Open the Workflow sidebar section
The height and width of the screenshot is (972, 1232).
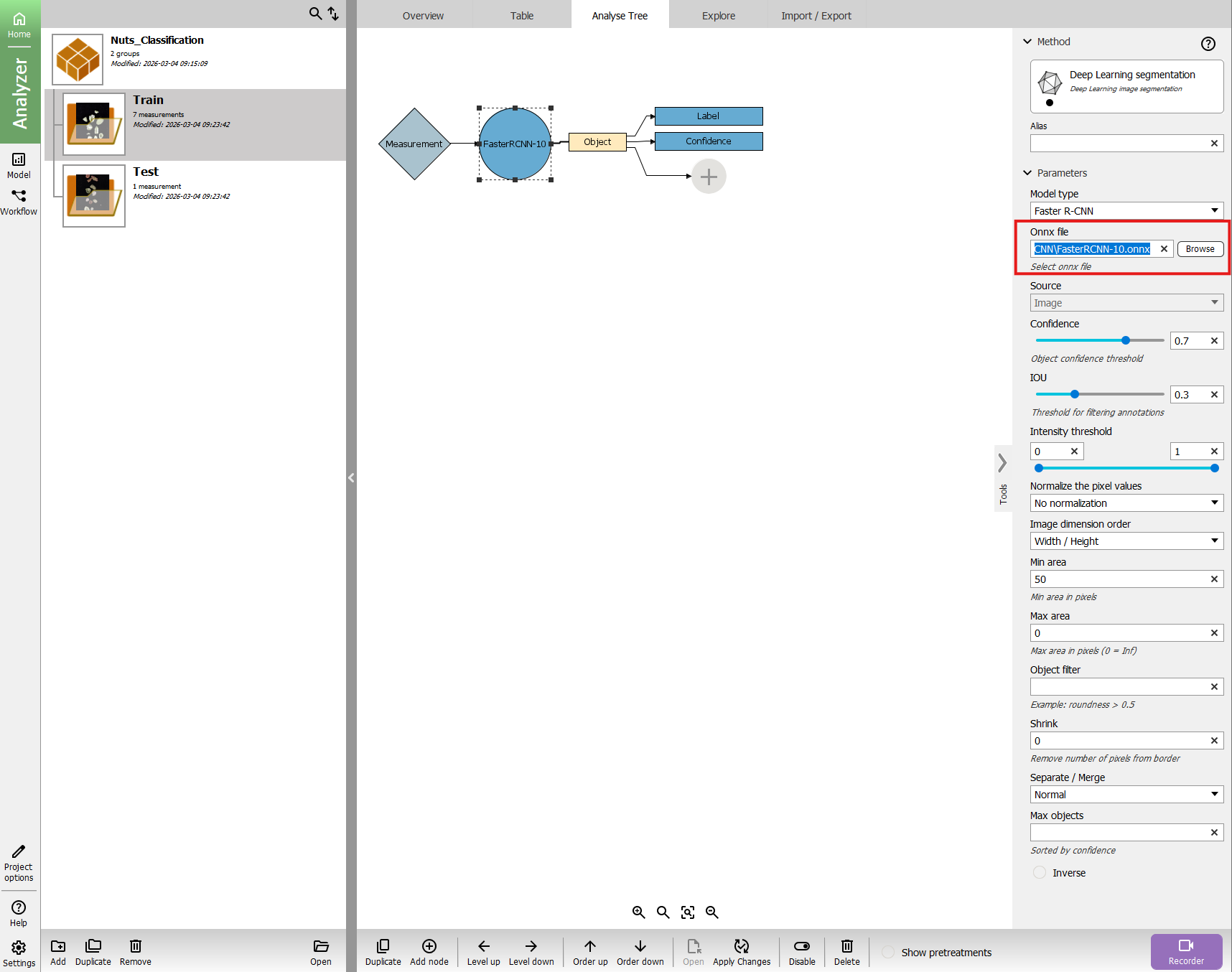click(19, 202)
